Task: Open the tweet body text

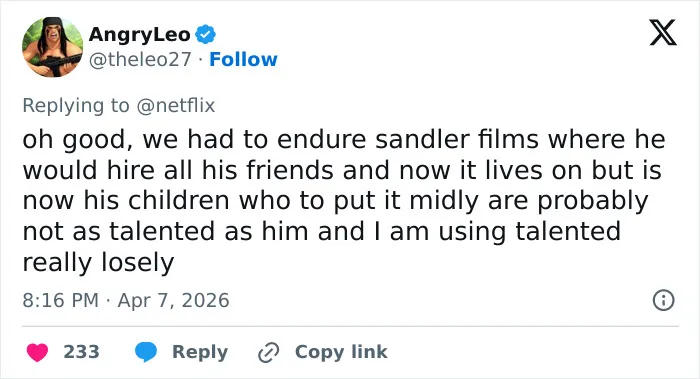Action: click(344, 200)
